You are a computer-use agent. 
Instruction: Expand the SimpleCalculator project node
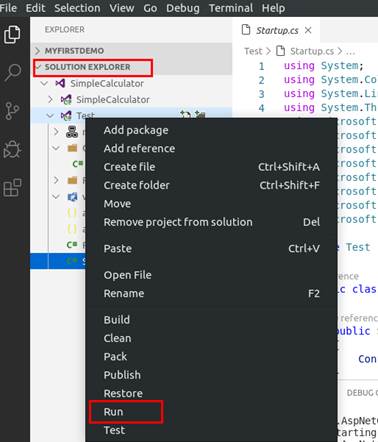pos(50,99)
